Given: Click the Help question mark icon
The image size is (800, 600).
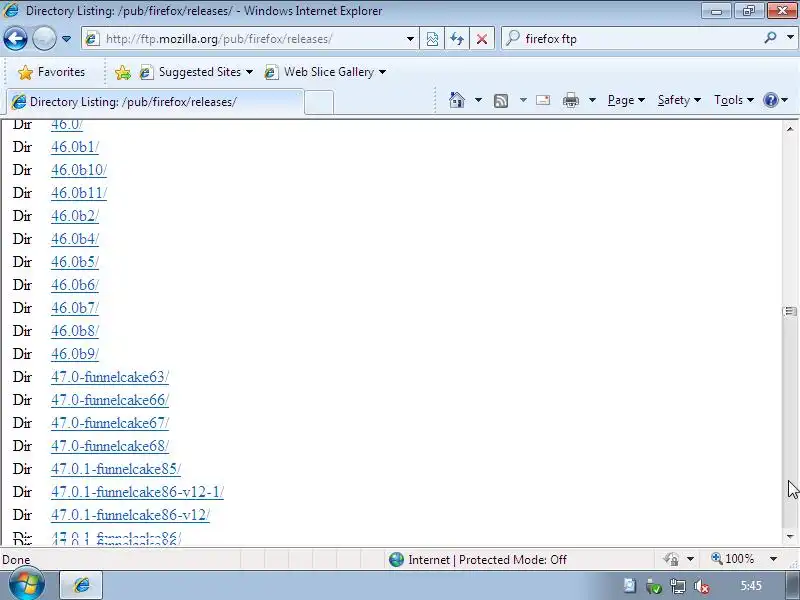Looking at the screenshot, I should [x=770, y=100].
